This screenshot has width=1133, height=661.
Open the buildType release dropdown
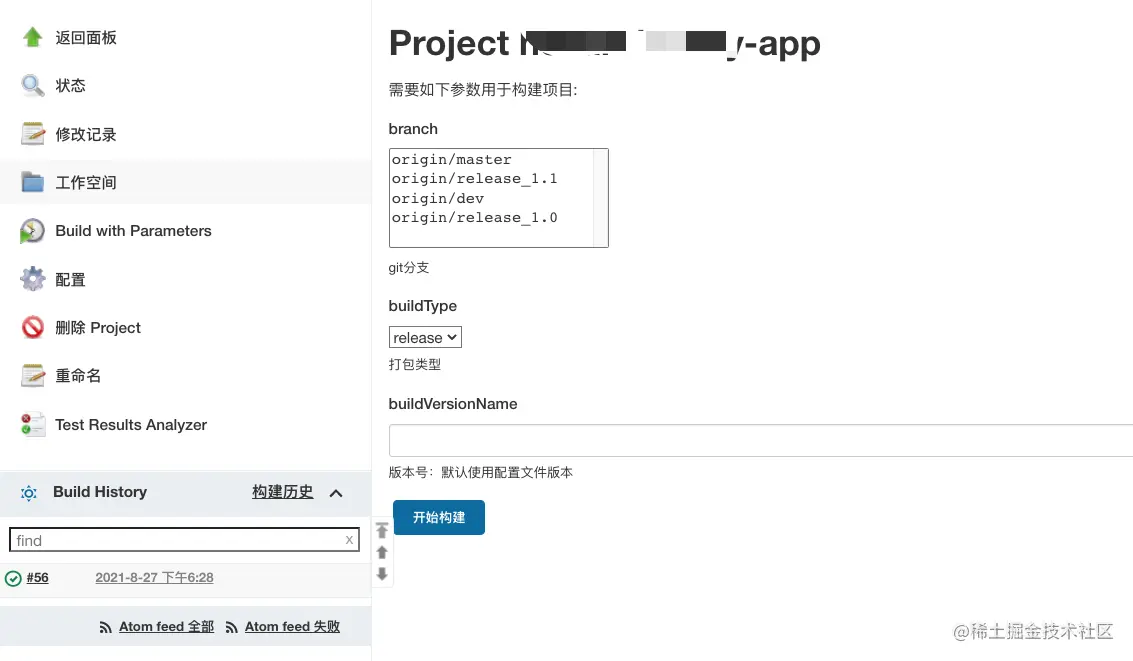pos(425,337)
